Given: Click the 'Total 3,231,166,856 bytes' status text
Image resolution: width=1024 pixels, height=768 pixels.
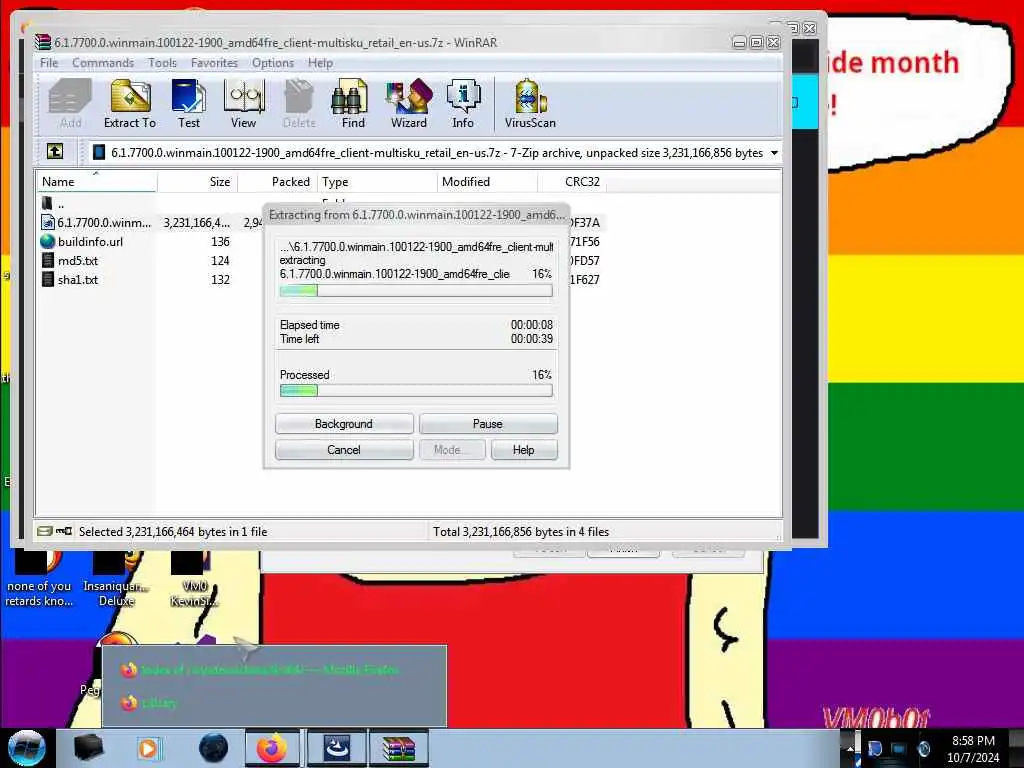Looking at the screenshot, I should 520,532.
